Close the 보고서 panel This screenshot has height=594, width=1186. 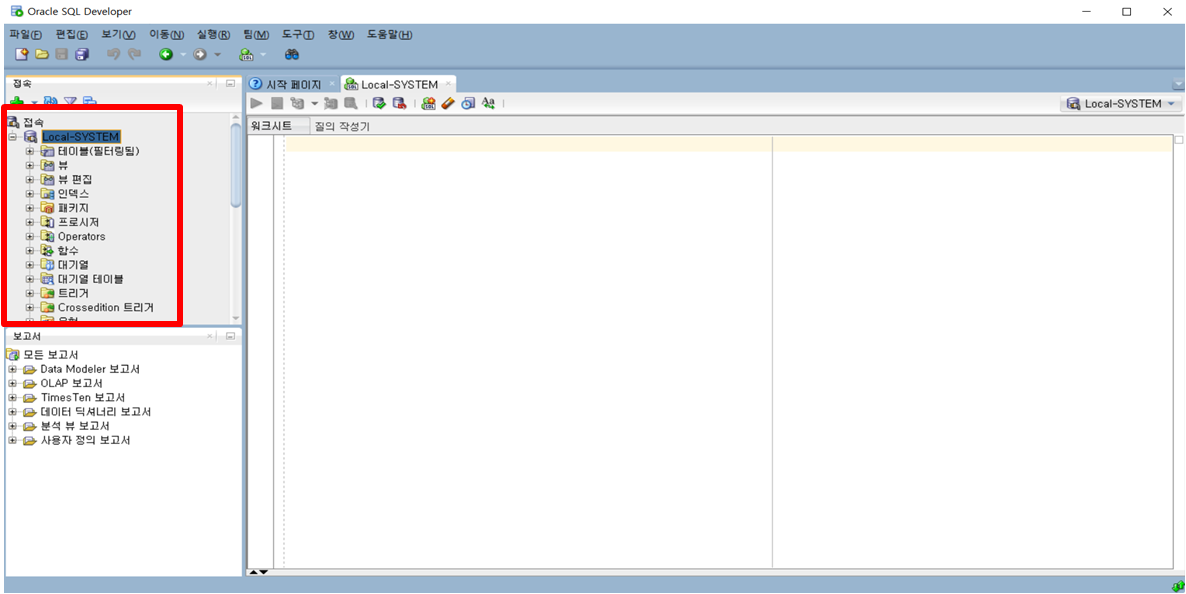[210, 336]
